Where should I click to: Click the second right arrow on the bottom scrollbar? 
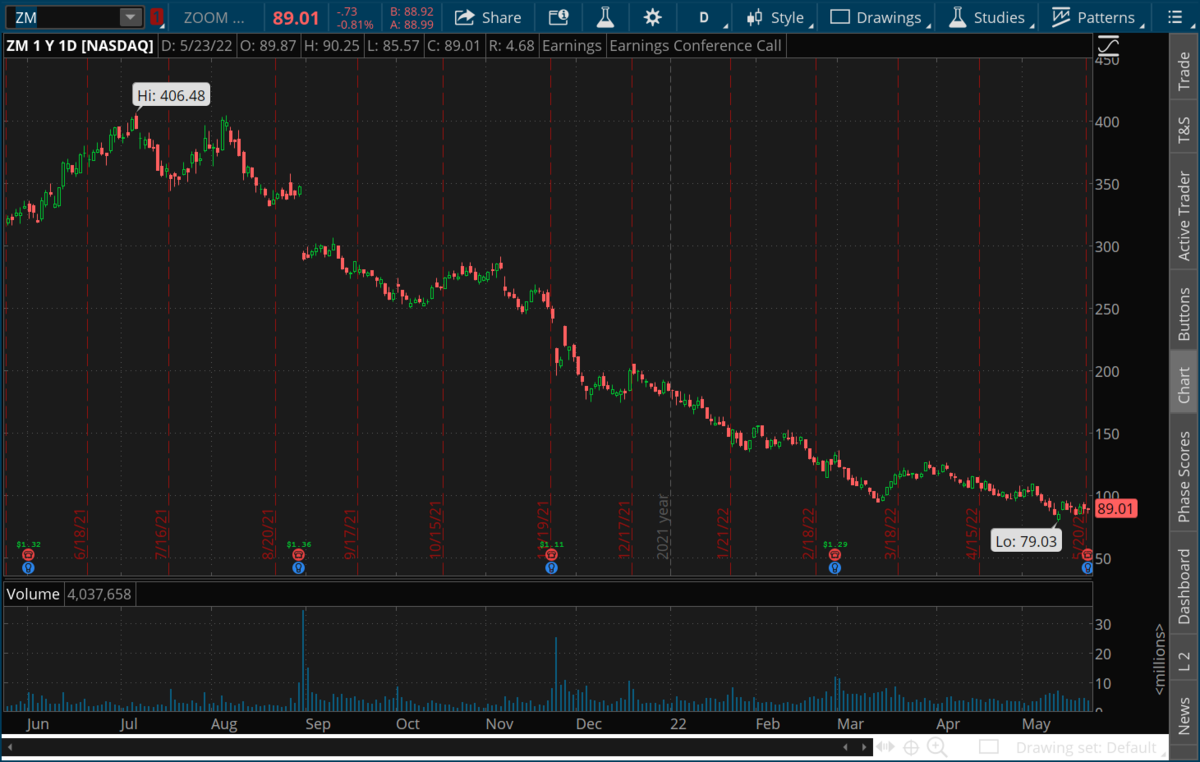[865, 746]
